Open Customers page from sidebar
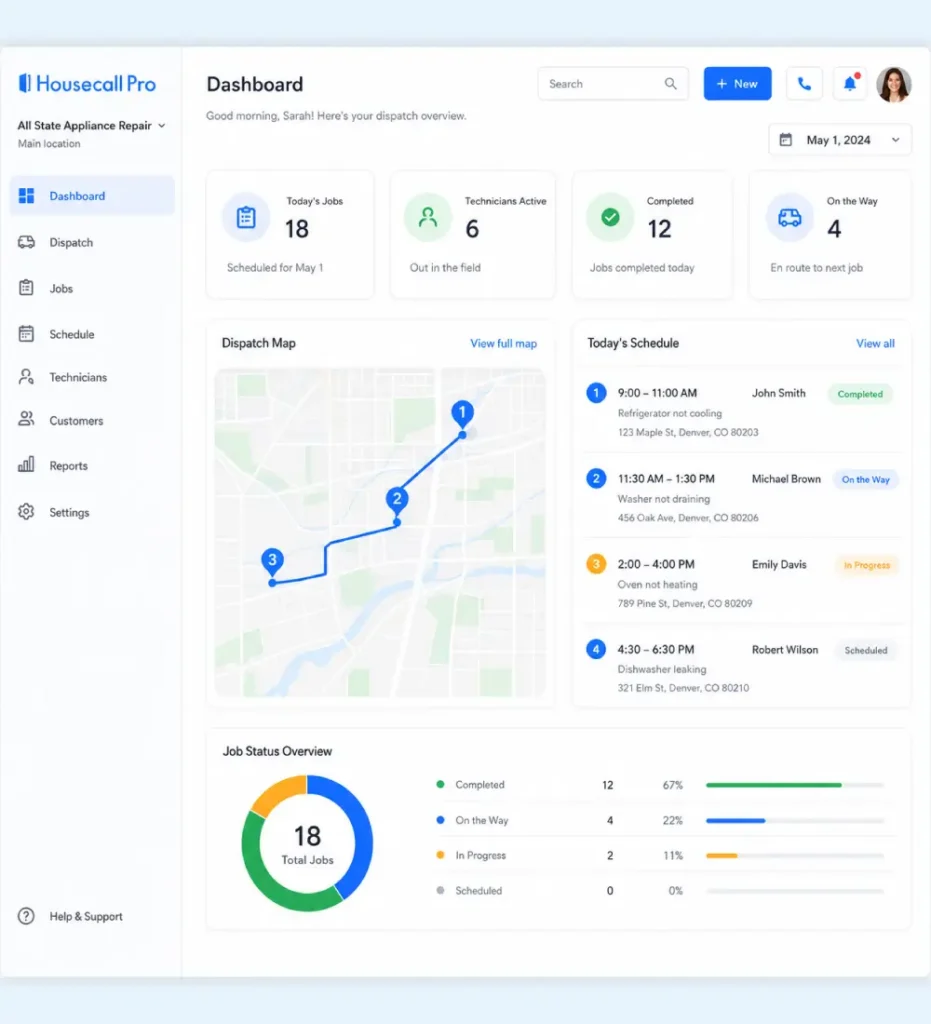 pyautogui.click(x=76, y=421)
